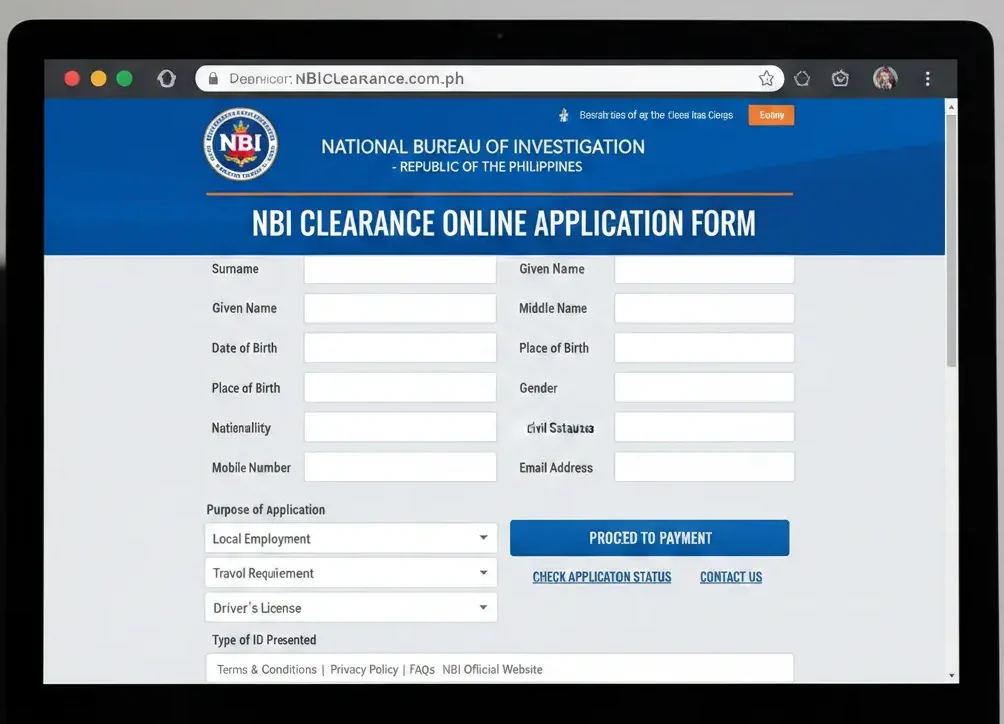Click the Terms & Conditions footer link
The image size is (1004, 724).
(265, 669)
